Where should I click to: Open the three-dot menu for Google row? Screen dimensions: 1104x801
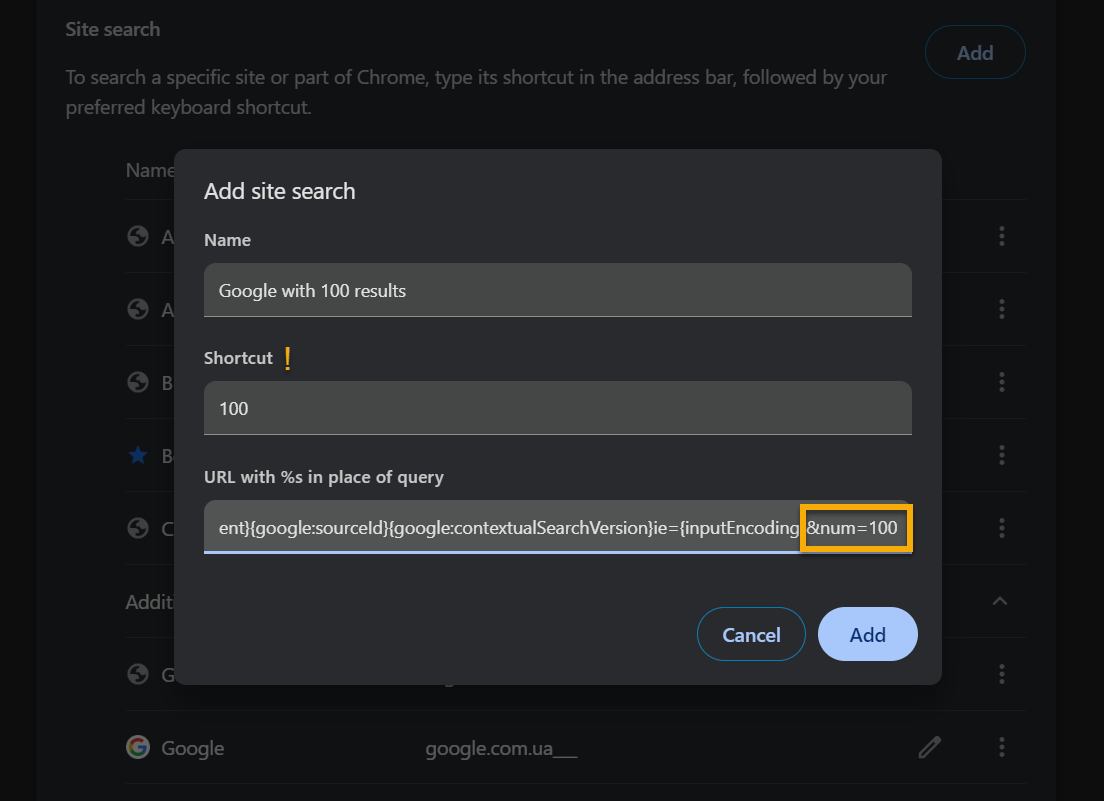click(x=1001, y=747)
